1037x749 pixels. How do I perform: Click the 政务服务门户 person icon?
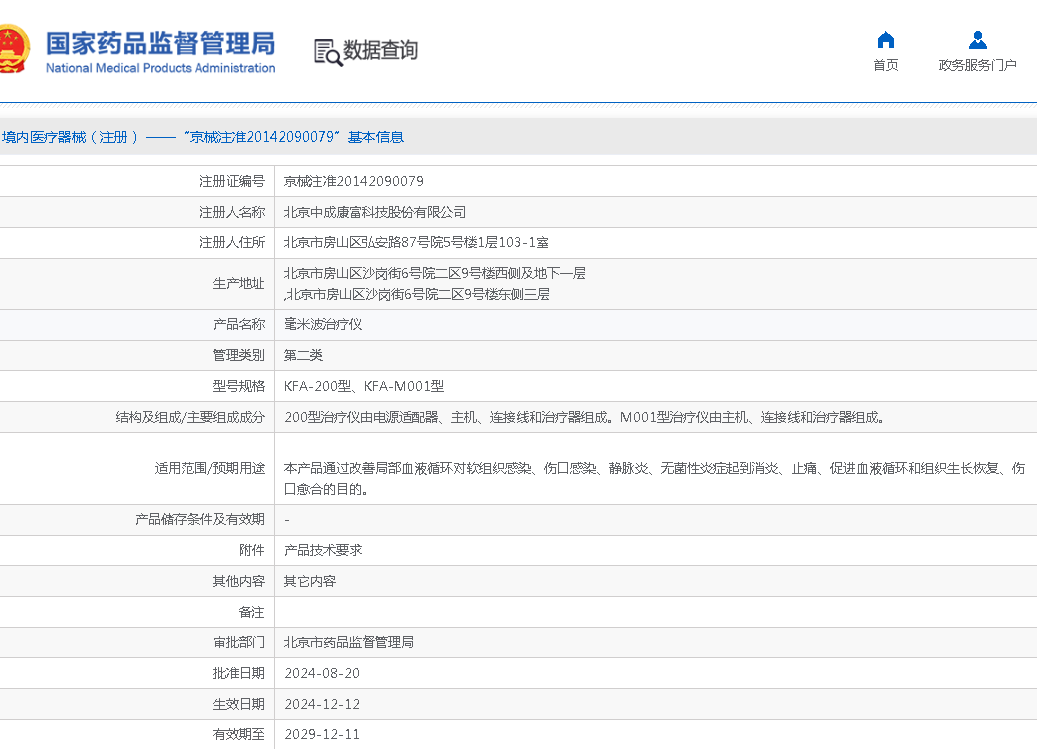coord(977,40)
